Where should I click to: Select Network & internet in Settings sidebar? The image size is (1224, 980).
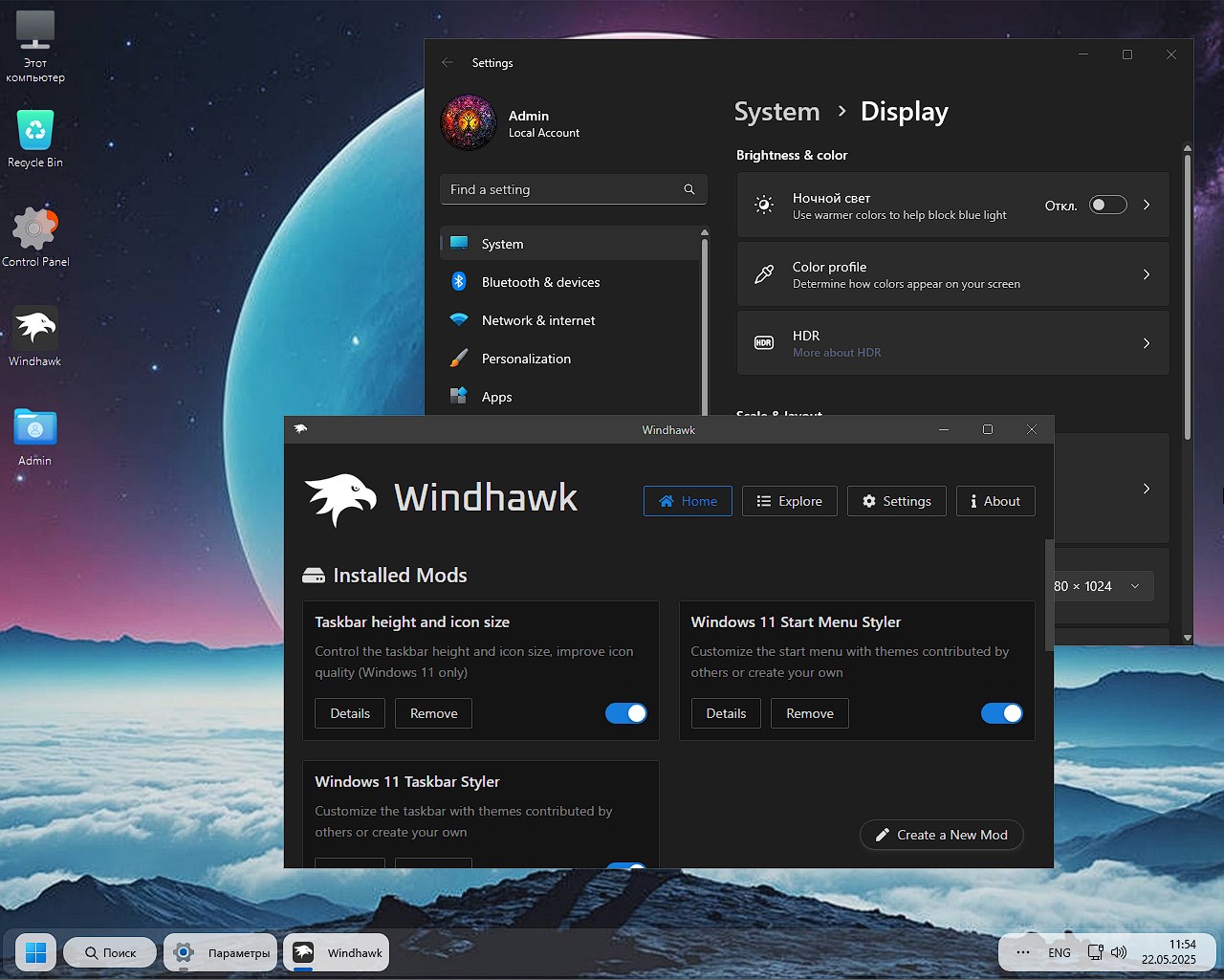coord(570,320)
